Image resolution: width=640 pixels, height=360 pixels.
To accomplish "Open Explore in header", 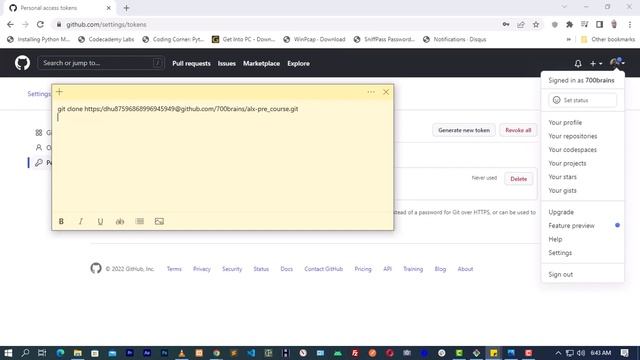I will point(298,63).
